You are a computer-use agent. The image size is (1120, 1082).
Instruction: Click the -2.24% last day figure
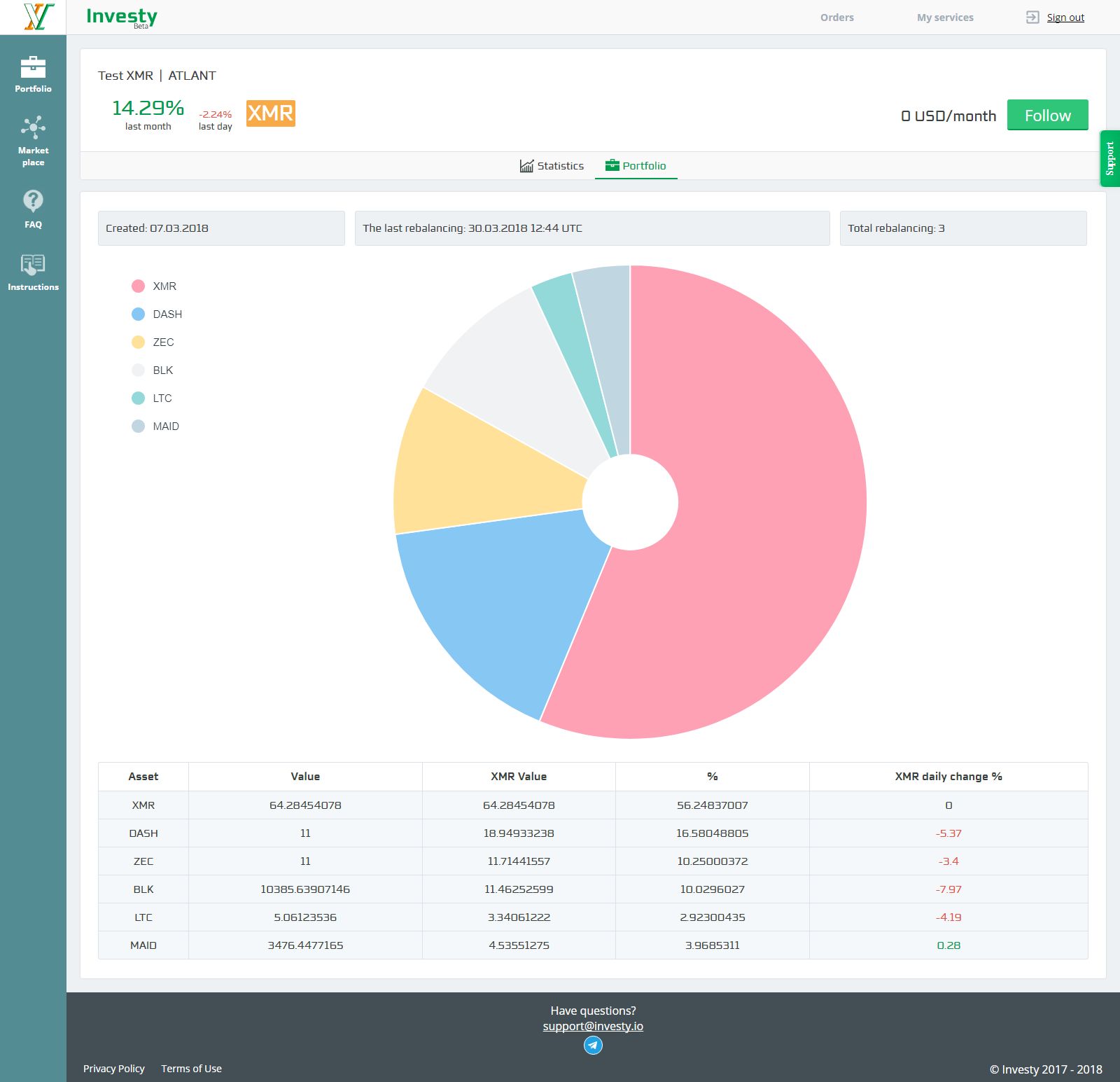[215, 114]
